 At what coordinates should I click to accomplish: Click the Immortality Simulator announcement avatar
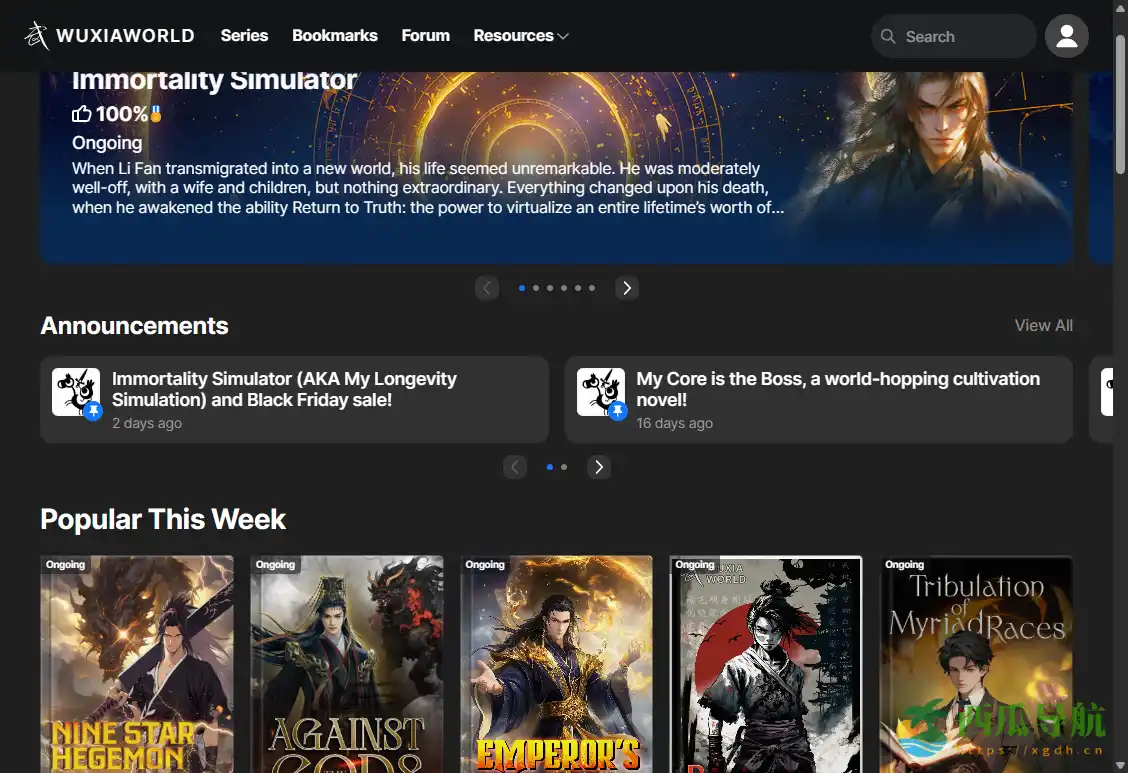click(76, 392)
